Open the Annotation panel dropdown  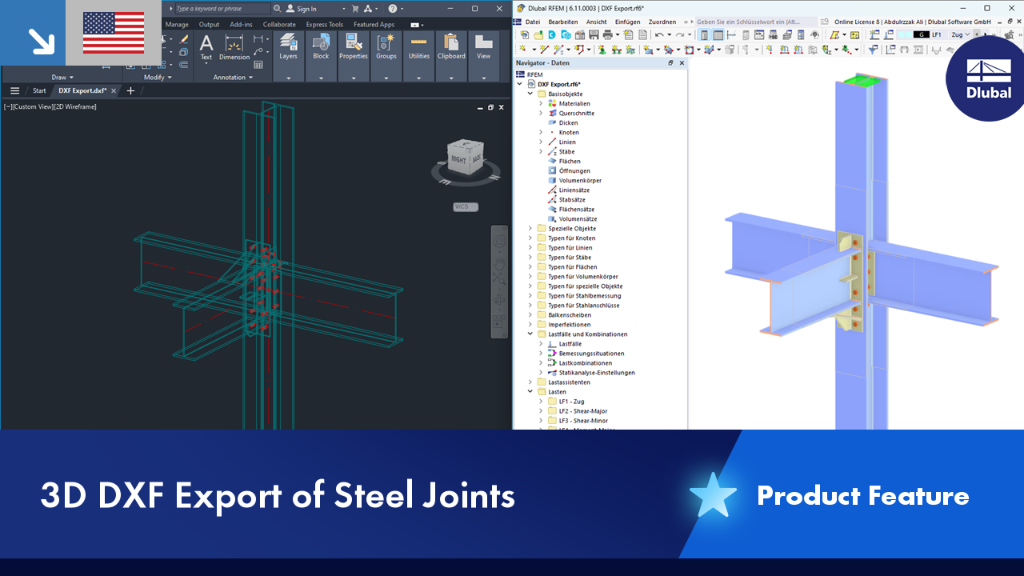click(232, 77)
